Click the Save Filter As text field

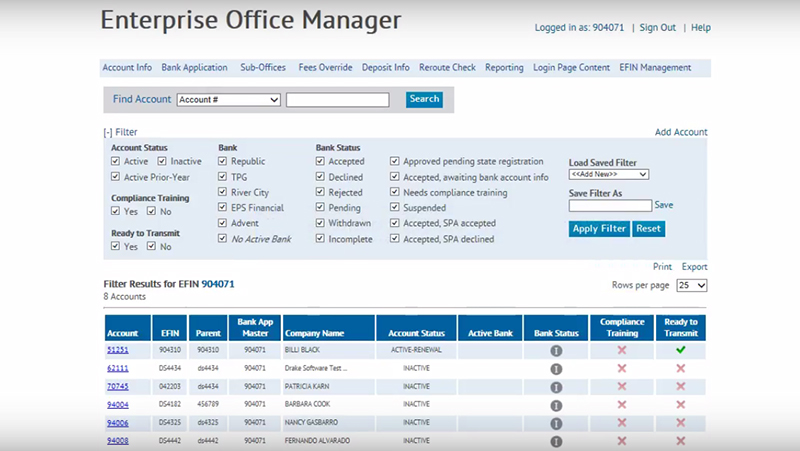click(x=610, y=205)
